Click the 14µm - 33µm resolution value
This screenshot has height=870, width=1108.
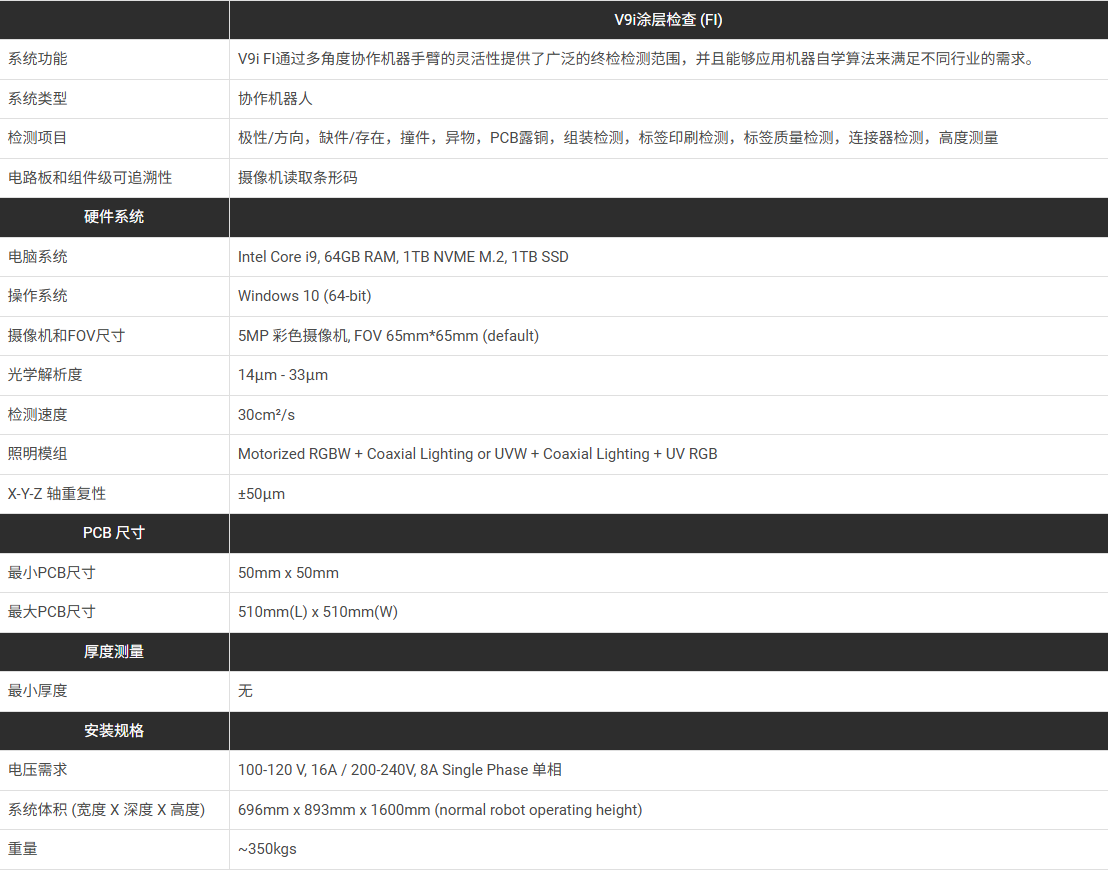point(283,375)
